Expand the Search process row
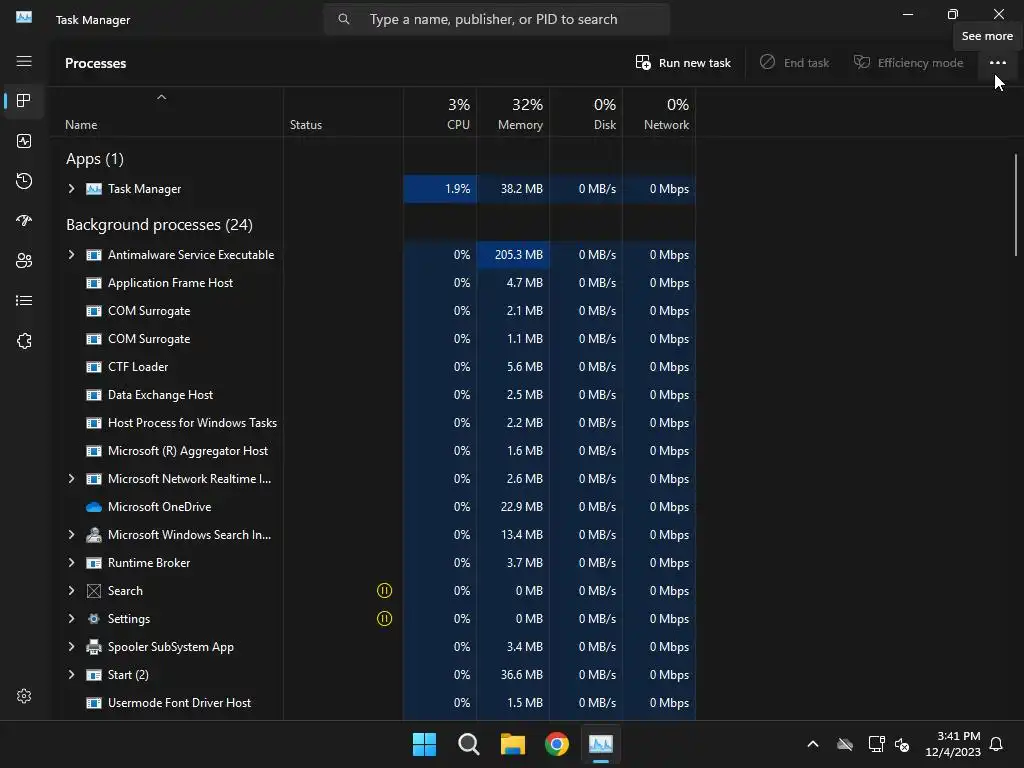 pos(71,590)
